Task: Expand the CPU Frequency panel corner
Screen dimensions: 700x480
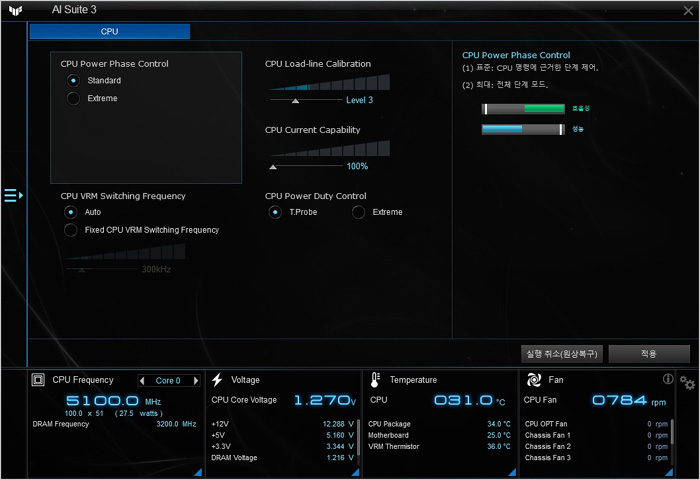Action: 198,472
